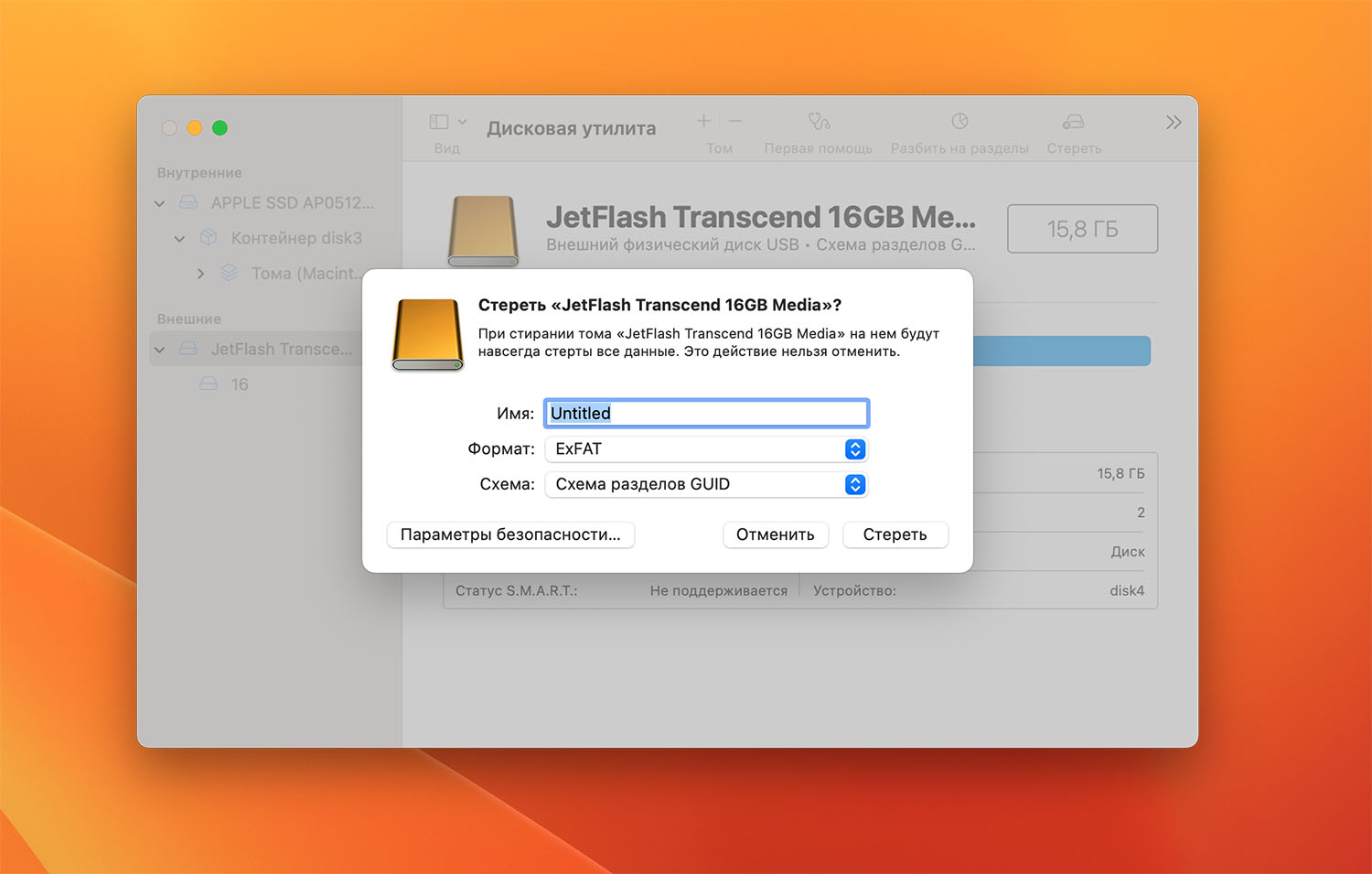
Task: Click the Не поддерживается value
Action: click(719, 591)
